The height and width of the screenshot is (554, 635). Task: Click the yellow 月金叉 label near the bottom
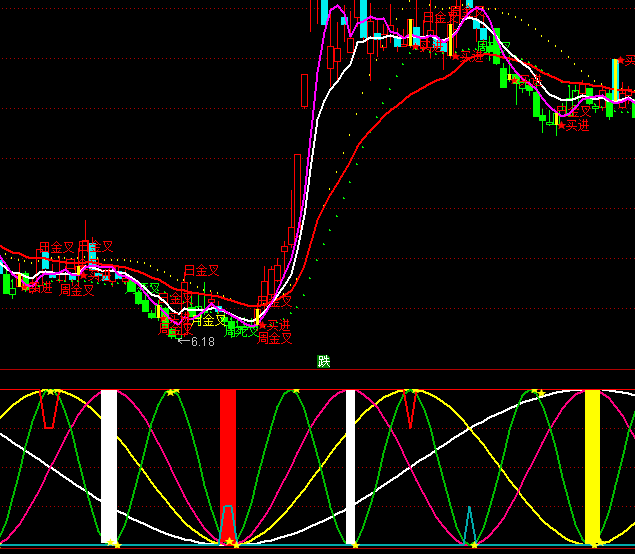point(209,321)
